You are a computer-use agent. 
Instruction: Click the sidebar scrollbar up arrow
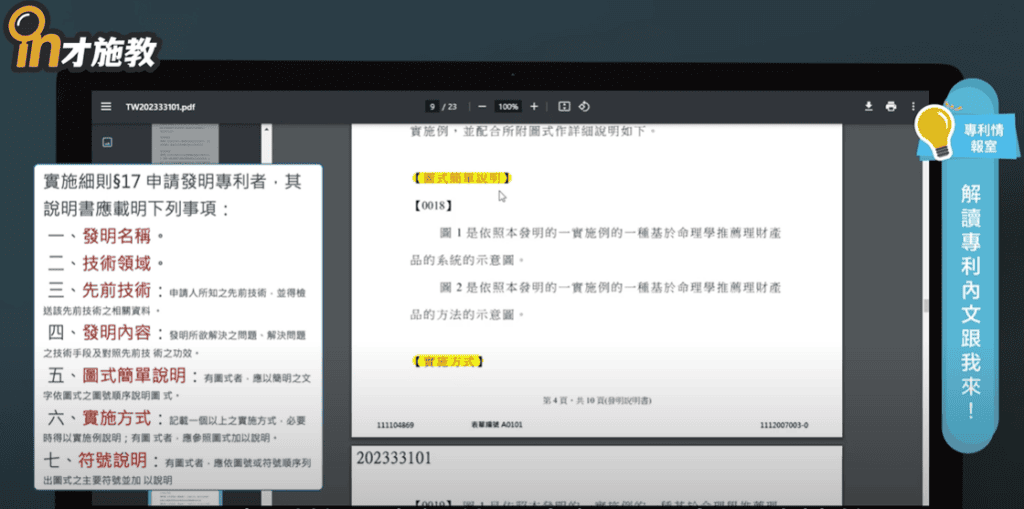267,130
